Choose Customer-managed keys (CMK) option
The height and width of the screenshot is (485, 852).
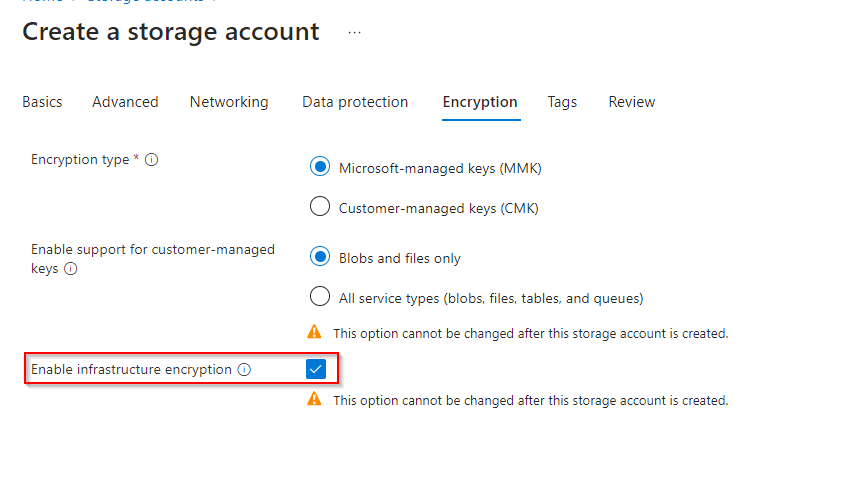pyautogui.click(x=320, y=208)
